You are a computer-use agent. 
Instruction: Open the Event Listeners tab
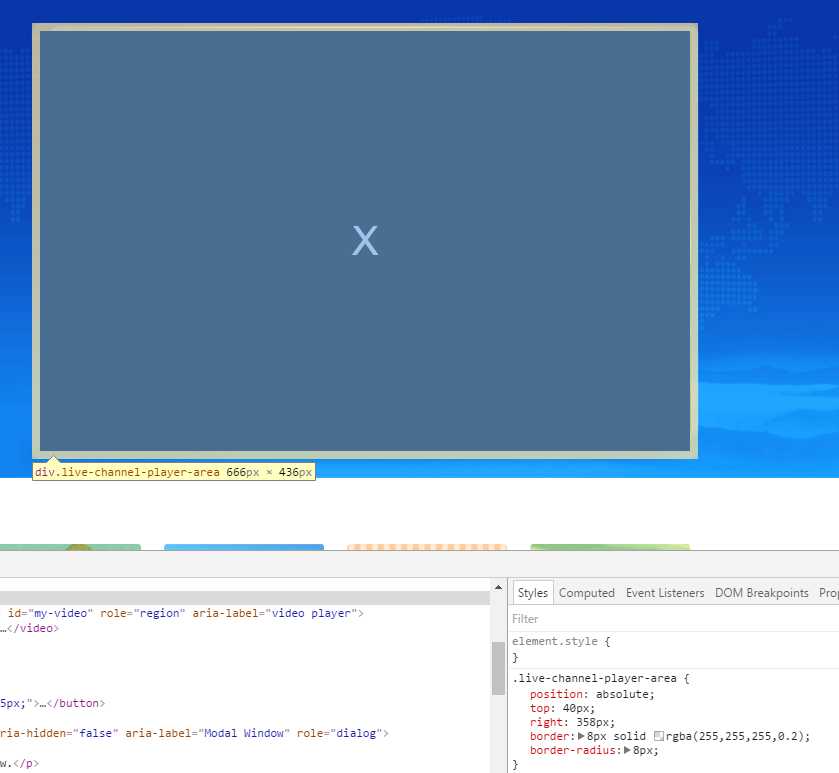tap(665, 593)
